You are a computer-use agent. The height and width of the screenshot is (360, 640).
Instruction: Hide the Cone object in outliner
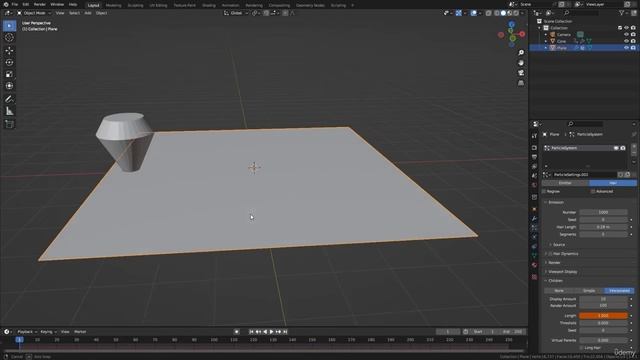[626, 41]
